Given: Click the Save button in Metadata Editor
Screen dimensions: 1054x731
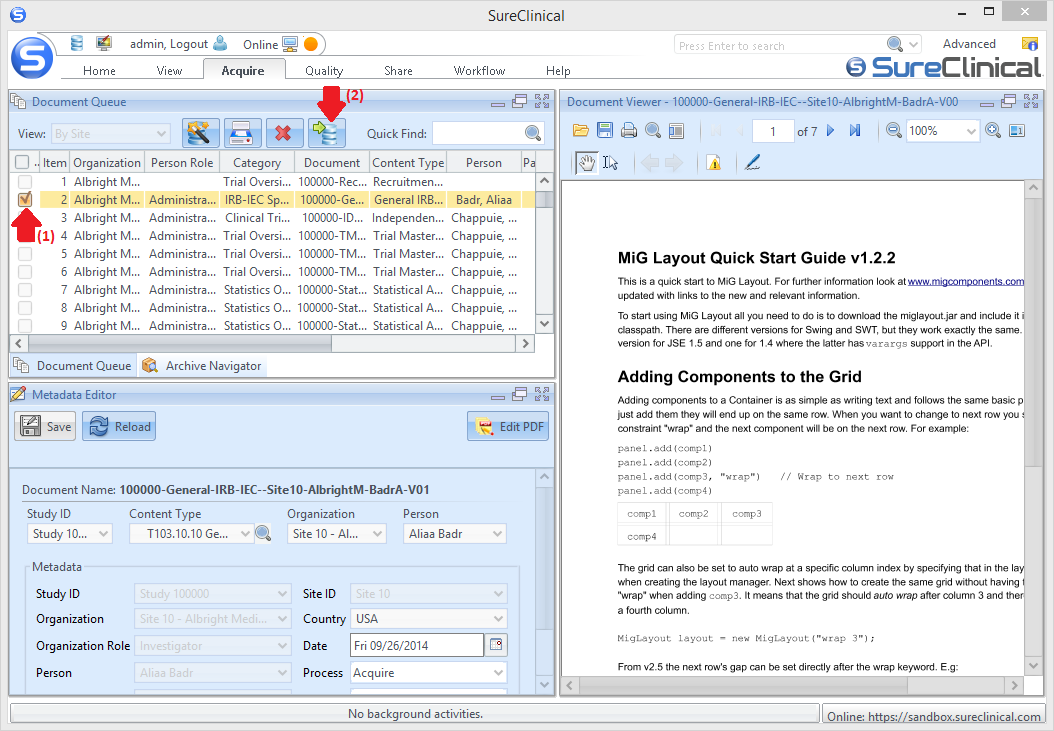Looking at the screenshot, I should point(45,426).
